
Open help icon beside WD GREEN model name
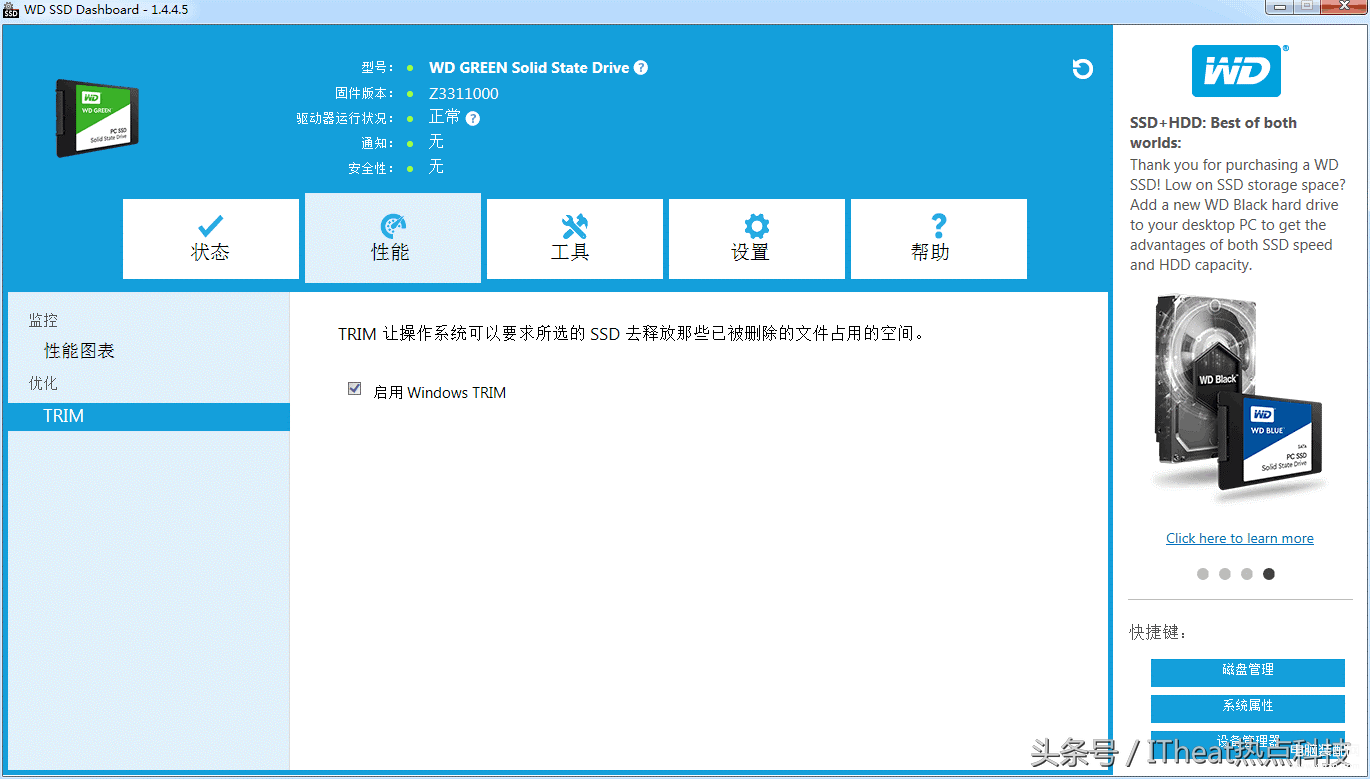pyautogui.click(x=641, y=68)
